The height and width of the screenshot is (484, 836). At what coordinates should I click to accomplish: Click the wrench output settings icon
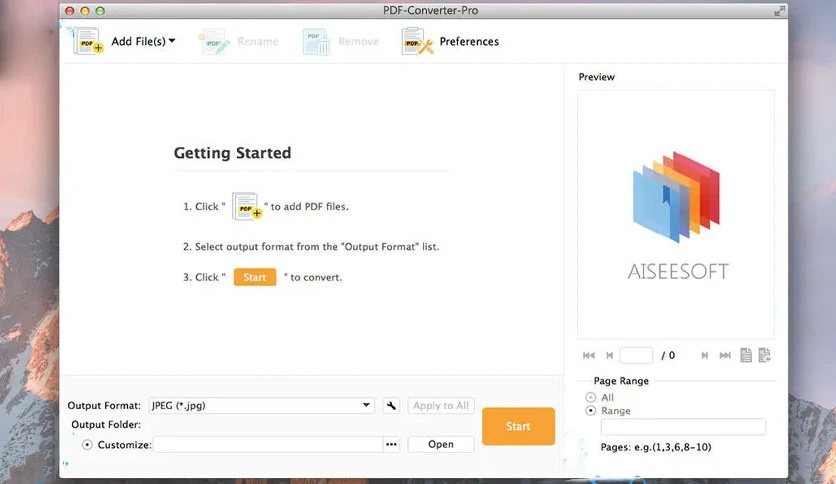click(x=391, y=406)
